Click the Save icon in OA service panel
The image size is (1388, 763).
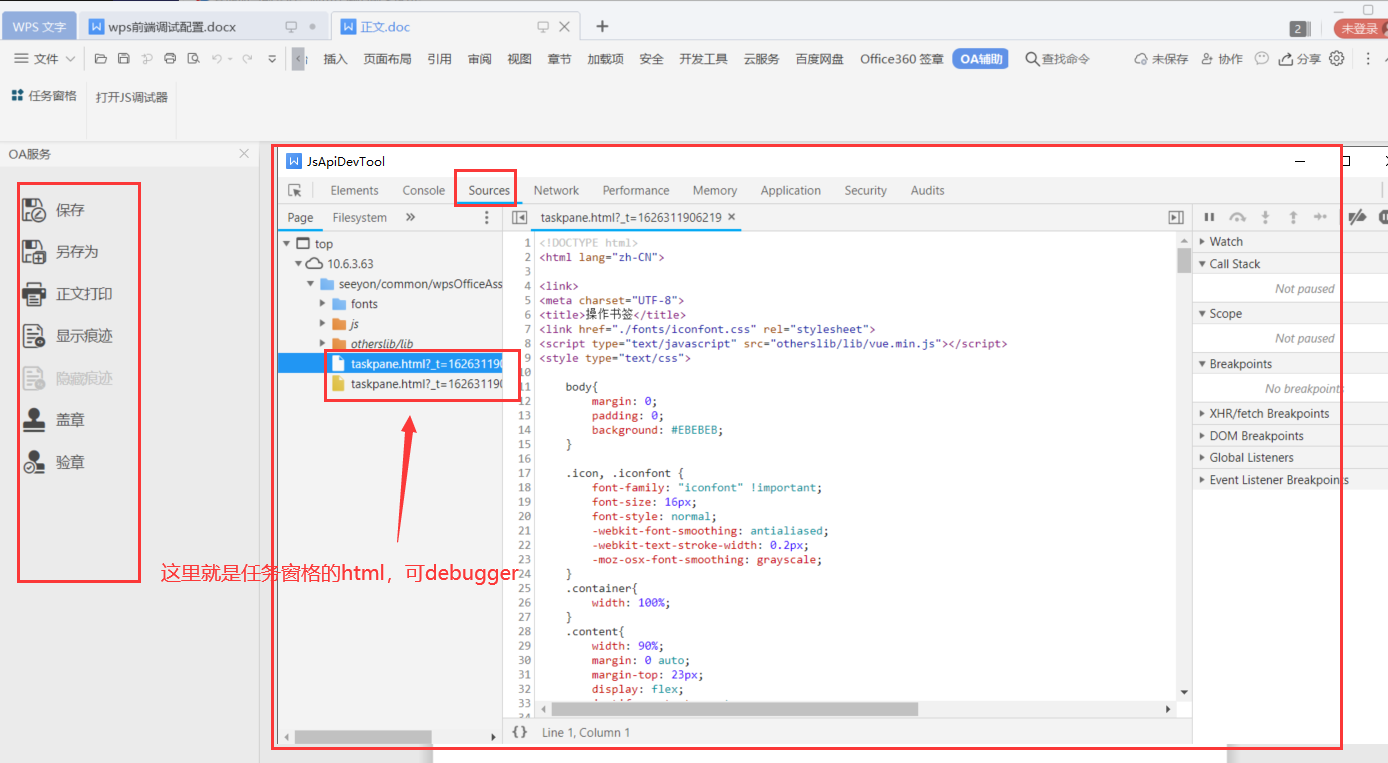click(35, 210)
